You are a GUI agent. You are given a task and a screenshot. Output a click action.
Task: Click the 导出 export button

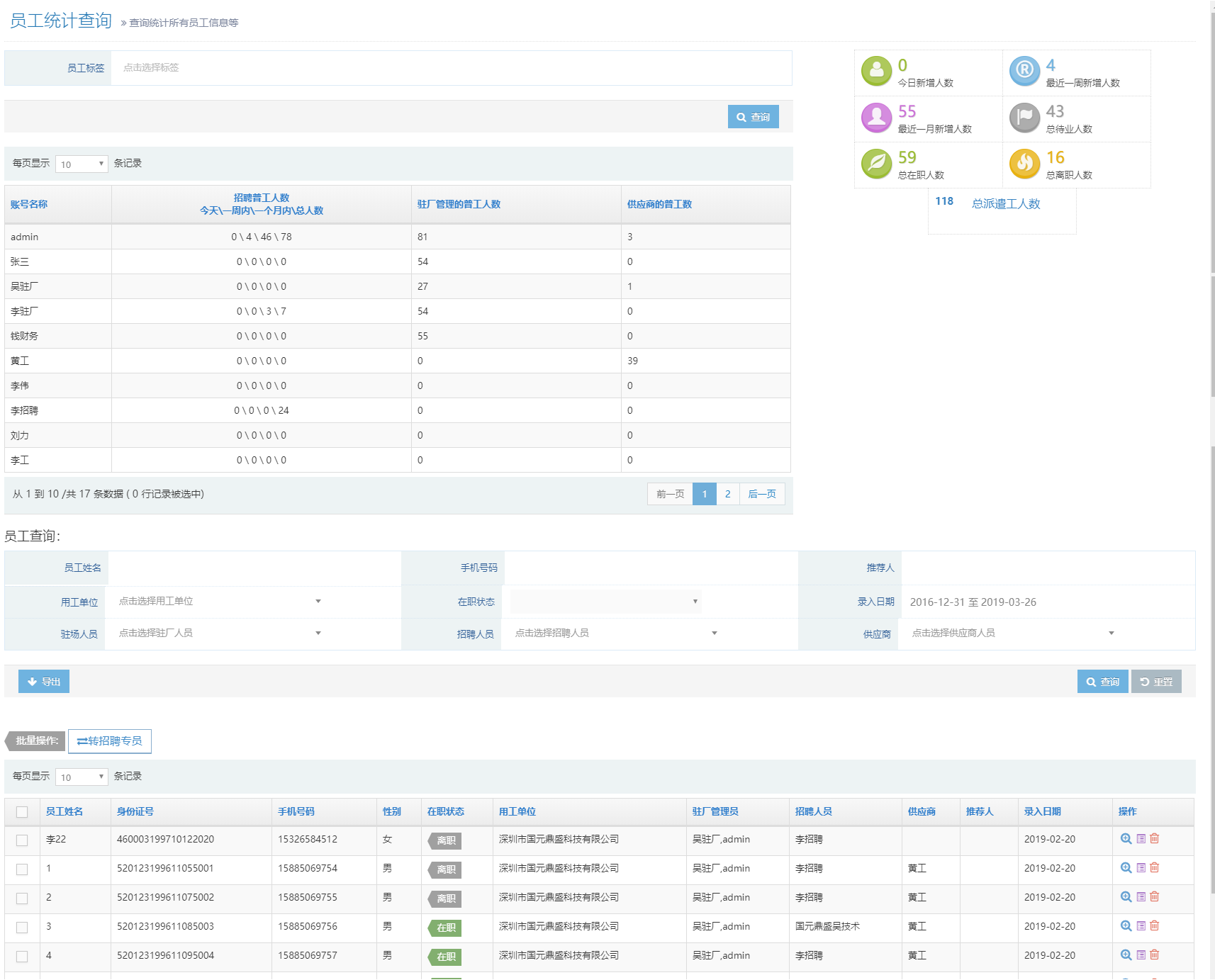pos(44,682)
